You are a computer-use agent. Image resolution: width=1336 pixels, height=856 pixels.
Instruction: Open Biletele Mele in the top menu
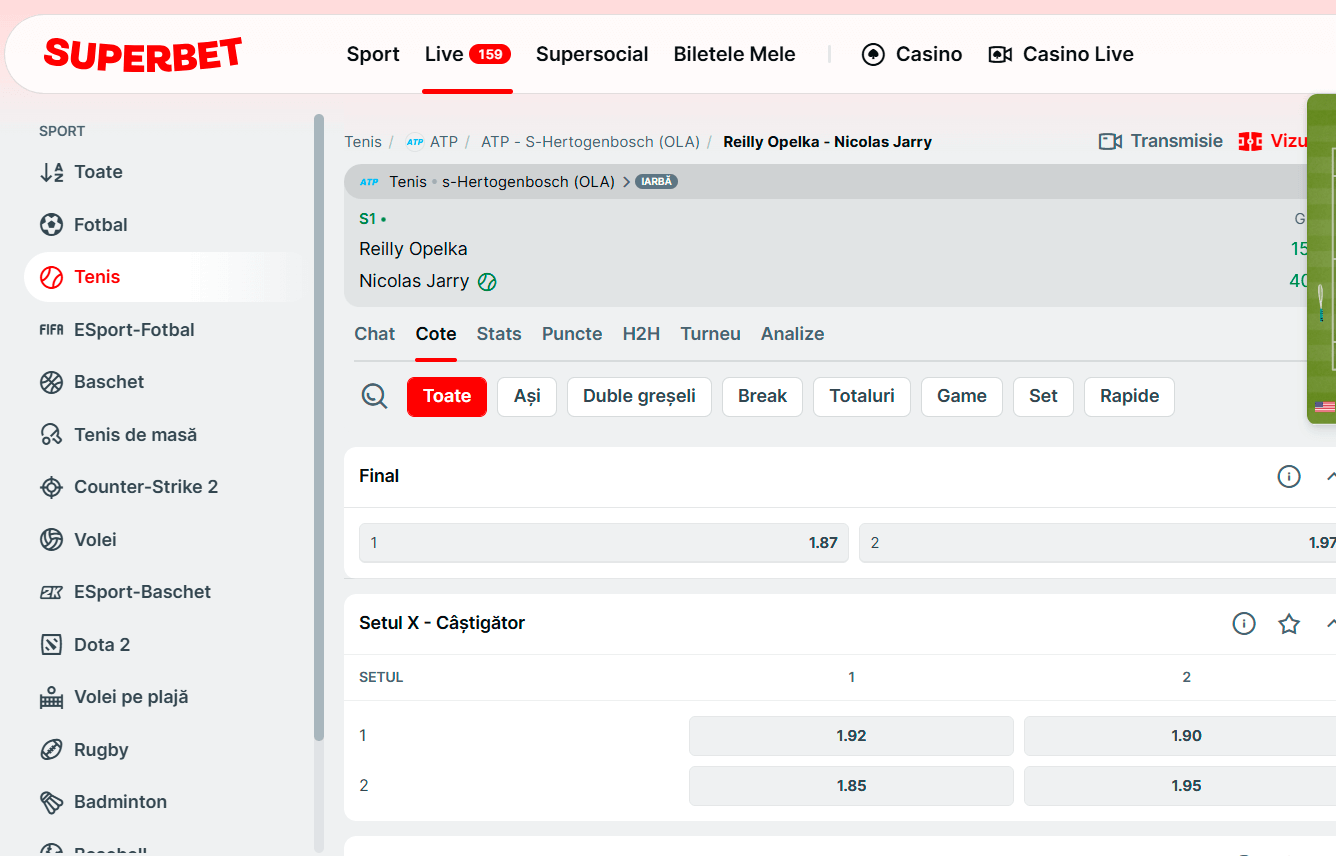click(x=734, y=54)
